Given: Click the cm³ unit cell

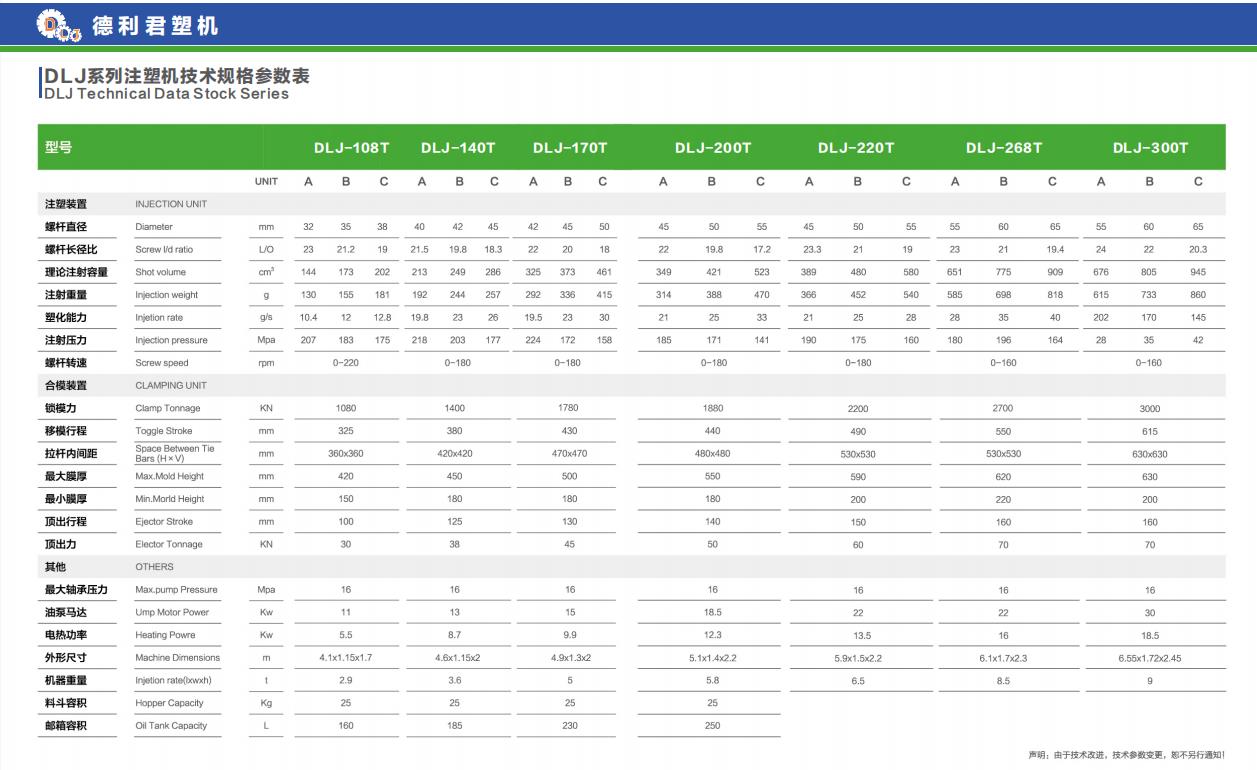Looking at the screenshot, I should (x=266, y=272).
